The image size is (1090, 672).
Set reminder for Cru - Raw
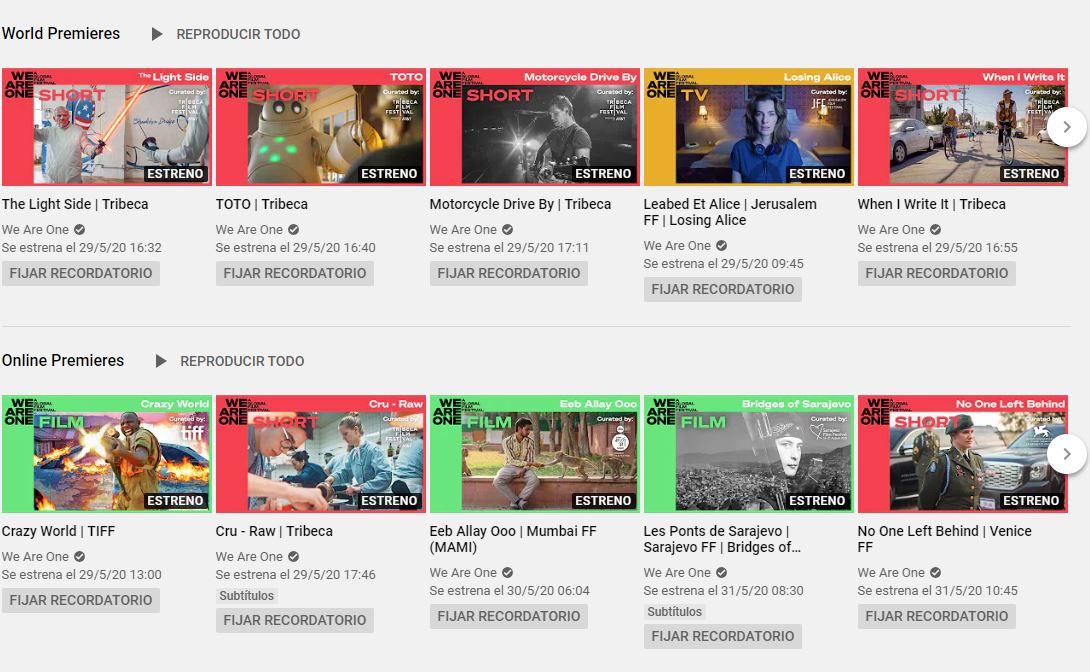(295, 621)
